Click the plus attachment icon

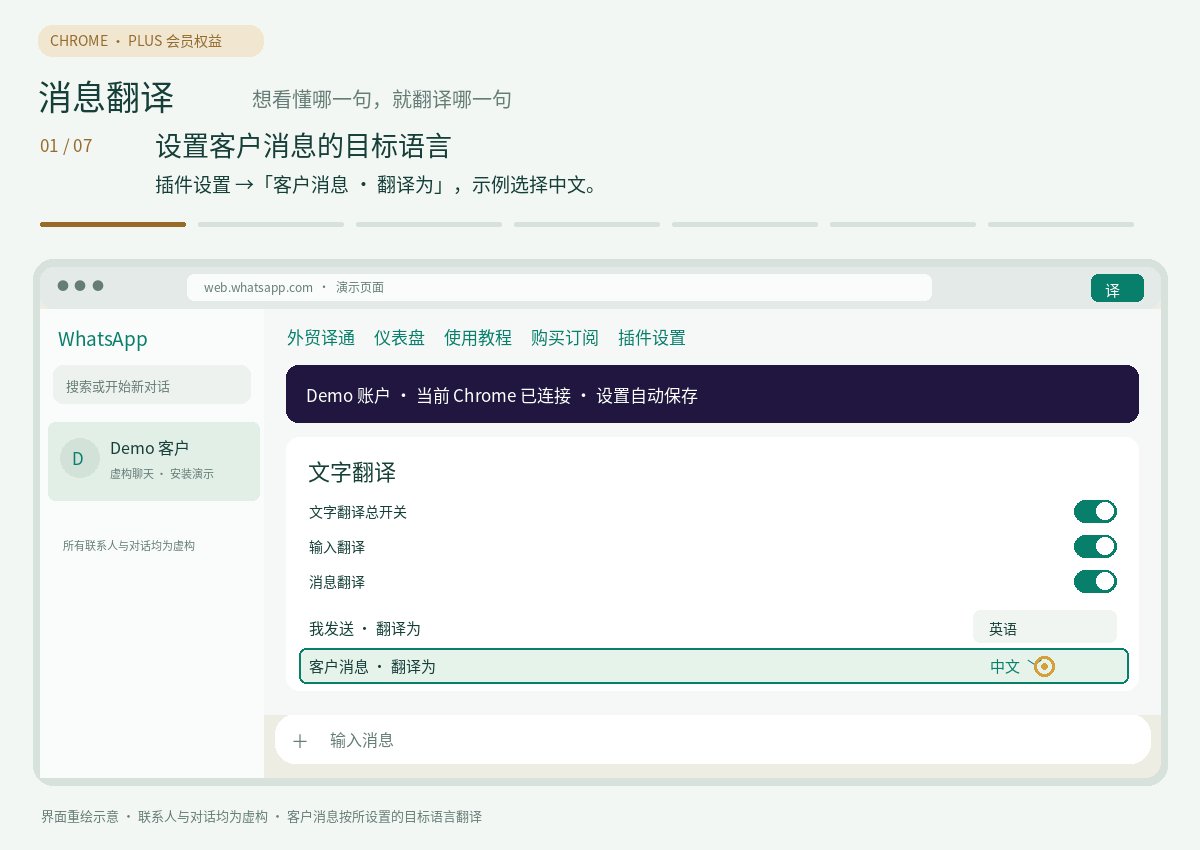pyautogui.click(x=300, y=741)
